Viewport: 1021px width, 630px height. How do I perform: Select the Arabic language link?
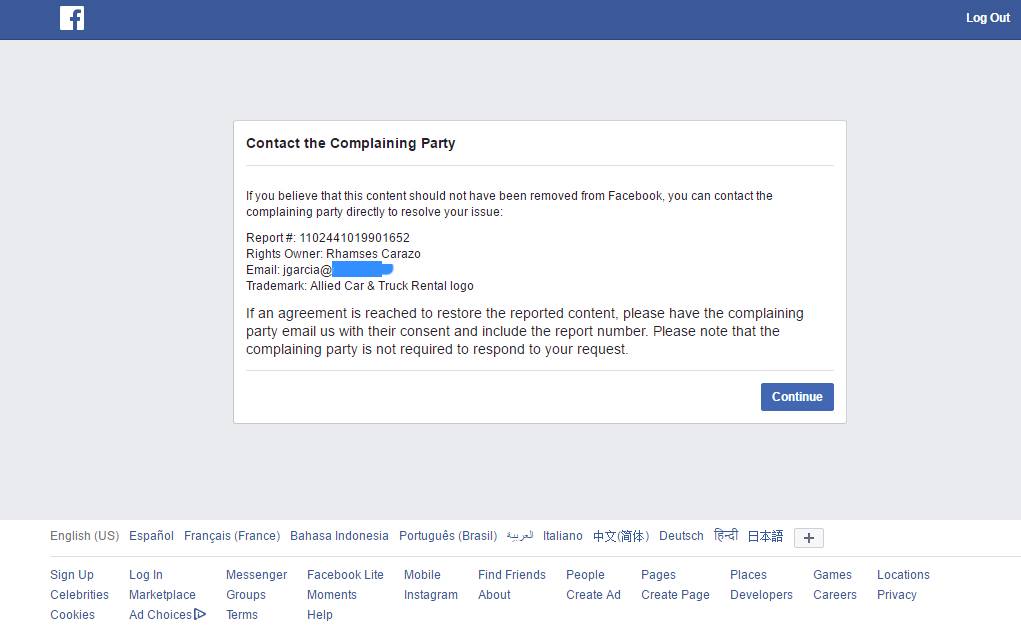[x=520, y=536]
